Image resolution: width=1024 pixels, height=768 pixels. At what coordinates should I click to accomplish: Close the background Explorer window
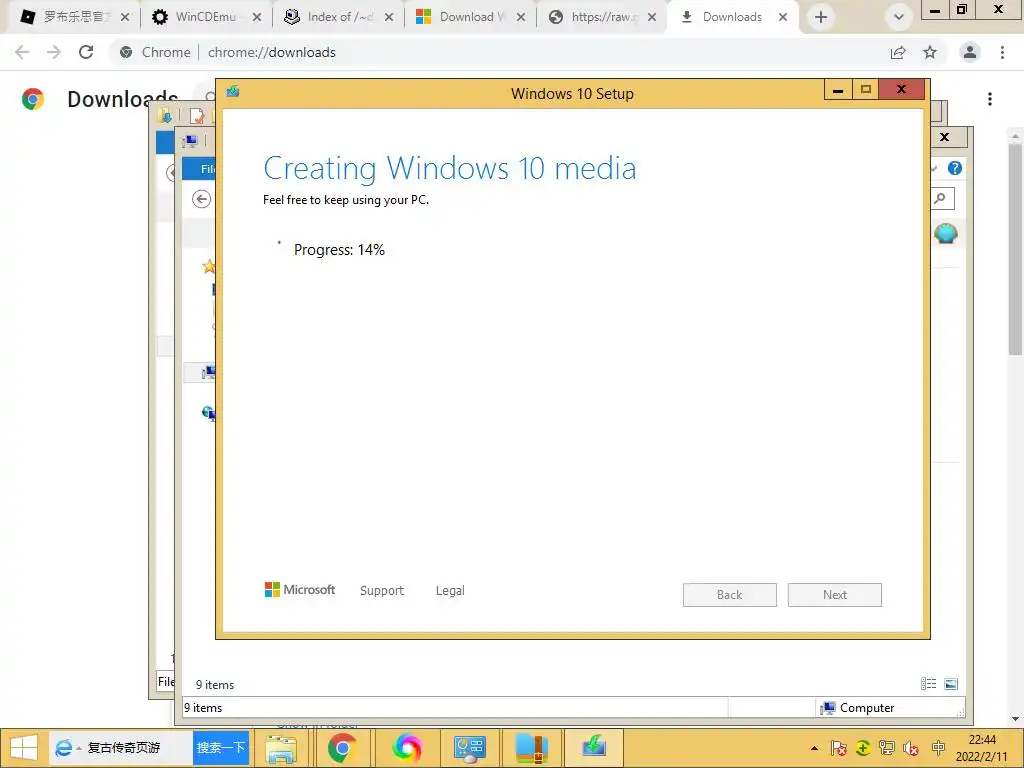click(944, 137)
